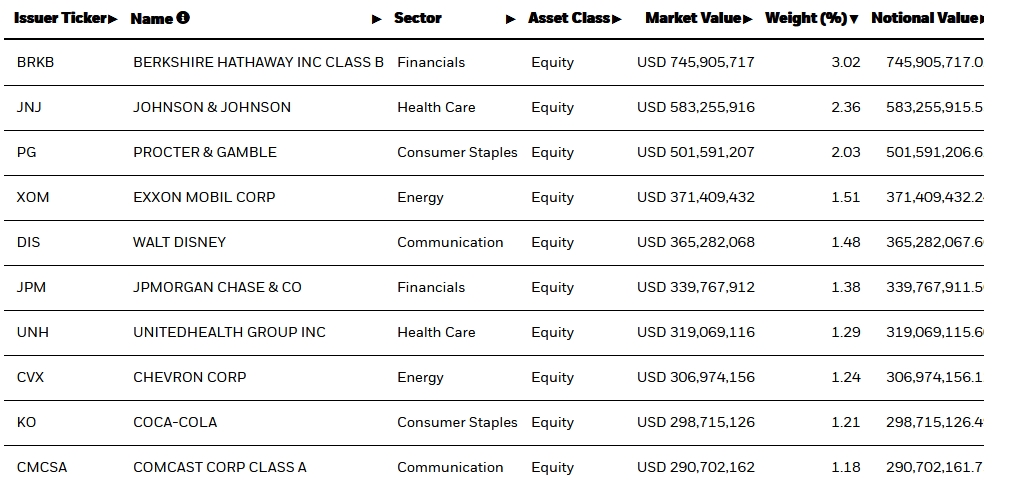The height and width of the screenshot is (485, 1014).
Task: Select the Procter & Gamble row name
Action: [x=205, y=152]
